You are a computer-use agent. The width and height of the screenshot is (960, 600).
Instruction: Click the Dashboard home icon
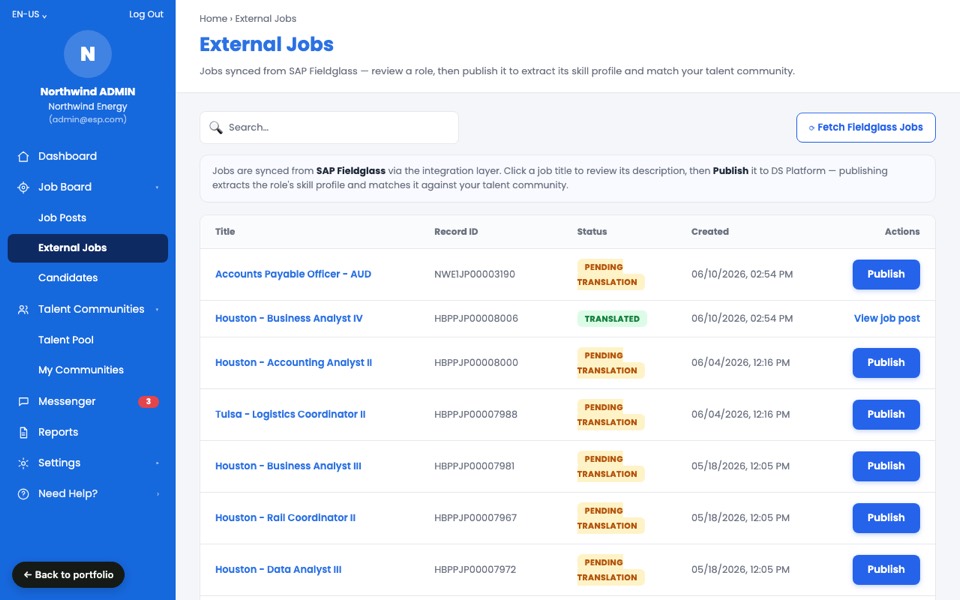[23, 156]
